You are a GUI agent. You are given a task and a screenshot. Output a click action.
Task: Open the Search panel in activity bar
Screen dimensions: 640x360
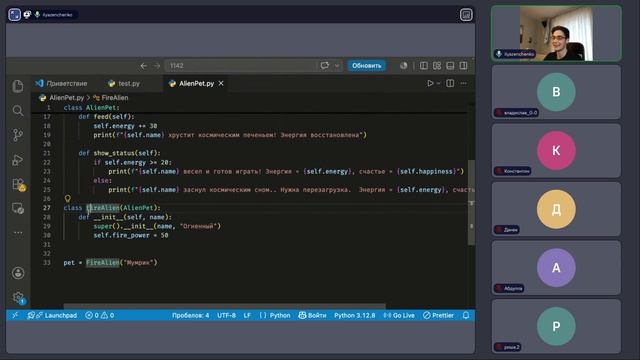18,111
